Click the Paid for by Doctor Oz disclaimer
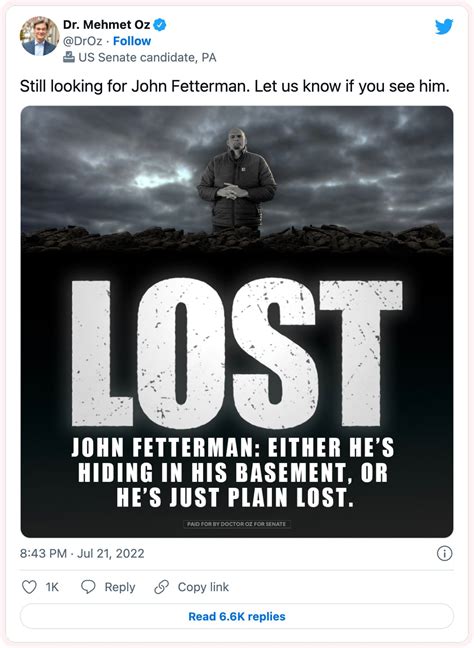 click(237, 524)
